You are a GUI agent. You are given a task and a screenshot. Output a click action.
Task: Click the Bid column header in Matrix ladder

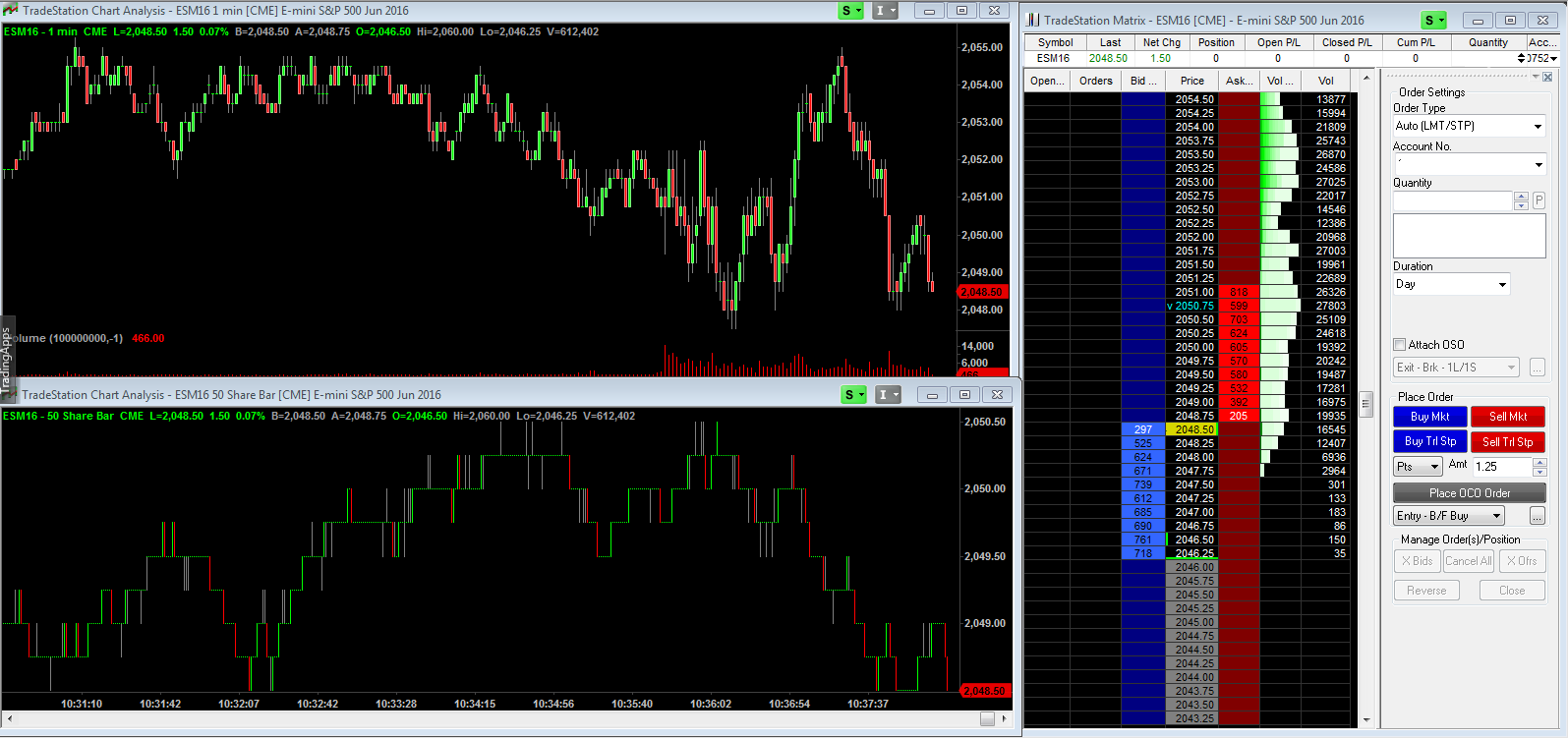coord(1142,81)
